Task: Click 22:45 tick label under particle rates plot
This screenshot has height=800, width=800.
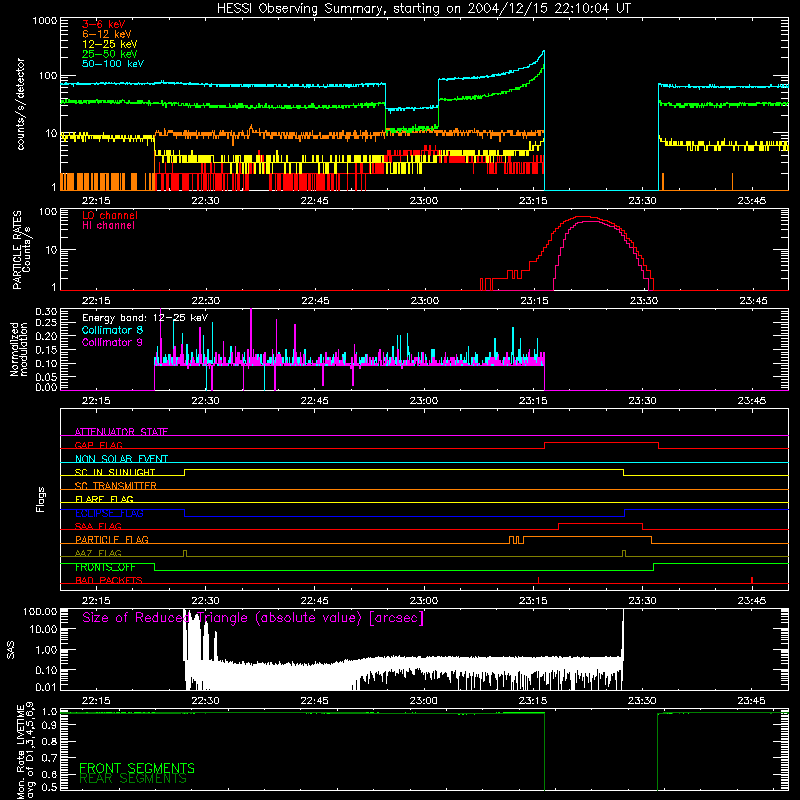Action: point(315,301)
